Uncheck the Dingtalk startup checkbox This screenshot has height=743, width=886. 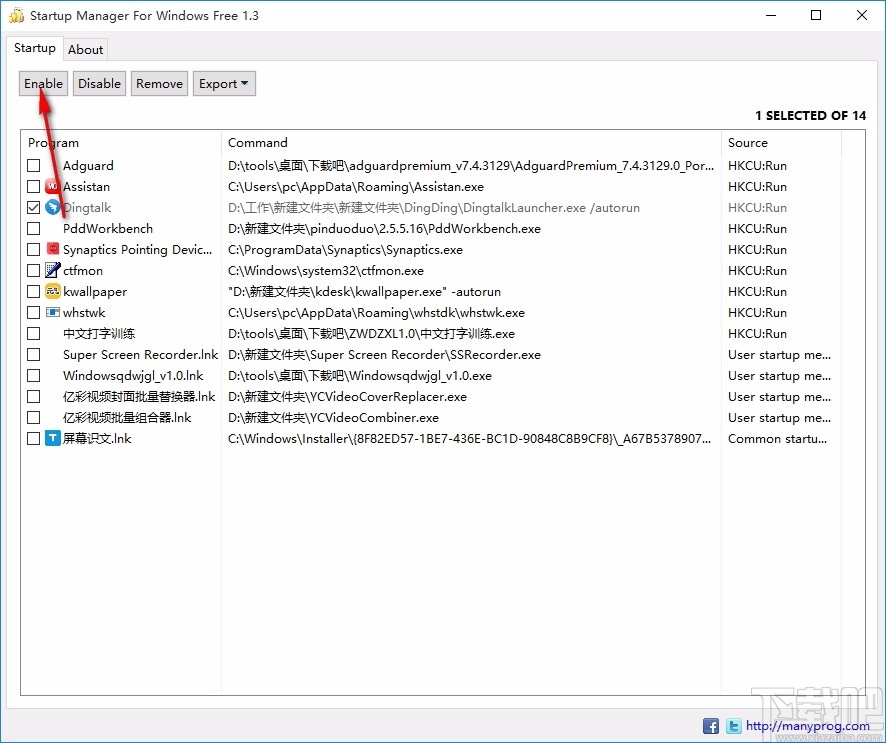point(33,207)
